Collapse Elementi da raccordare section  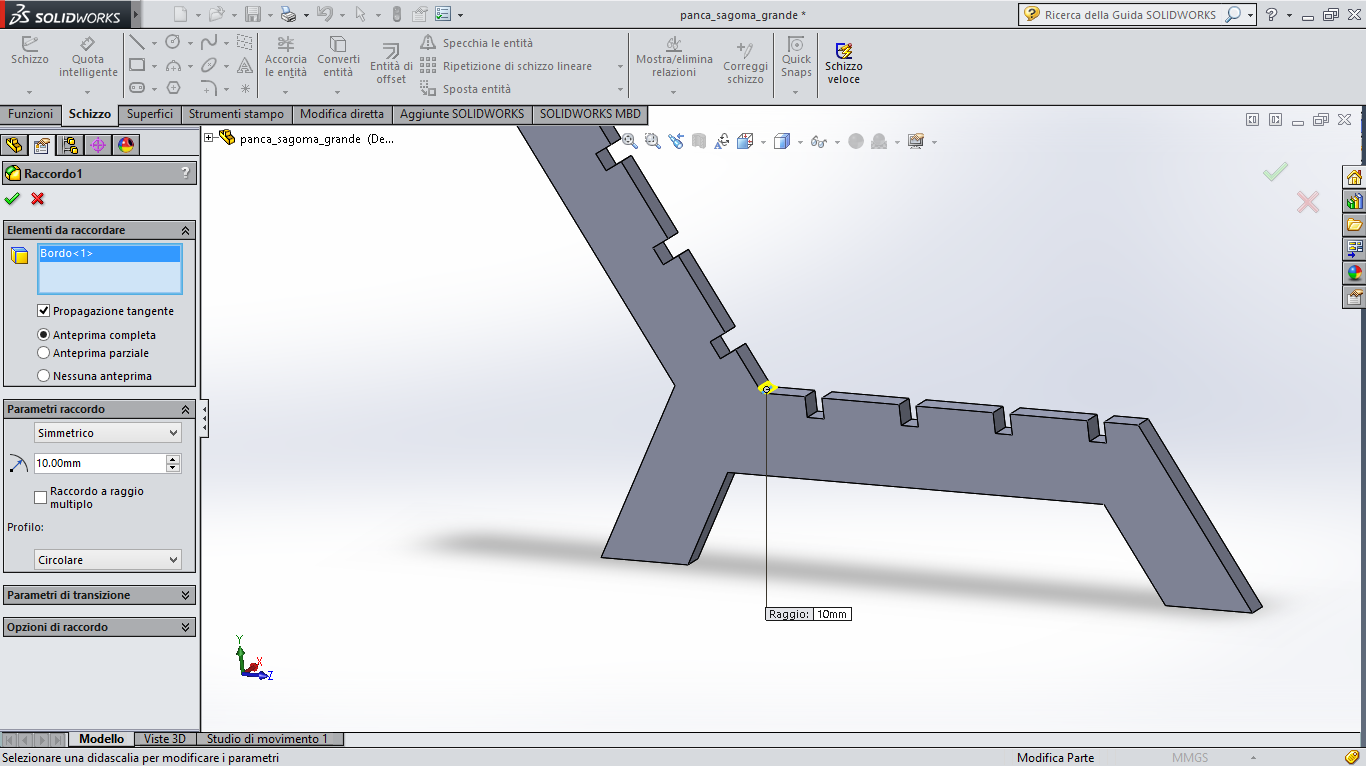click(x=185, y=230)
